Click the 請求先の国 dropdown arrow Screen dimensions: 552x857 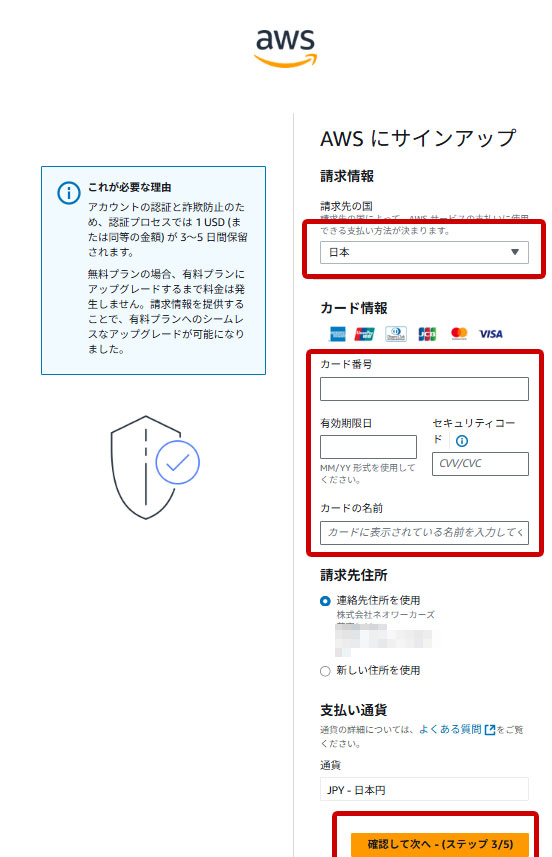pos(515,252)
